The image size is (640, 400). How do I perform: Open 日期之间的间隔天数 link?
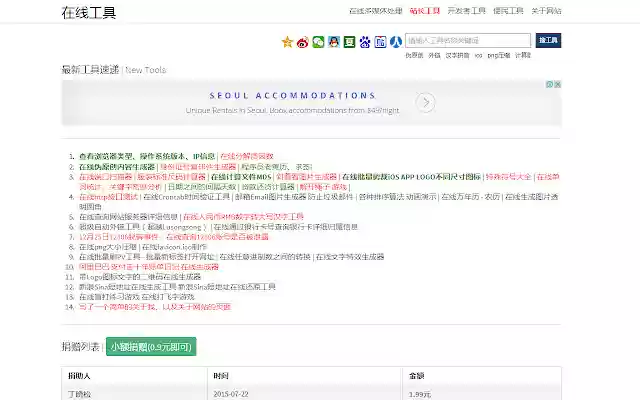click(x=202, y=187)
